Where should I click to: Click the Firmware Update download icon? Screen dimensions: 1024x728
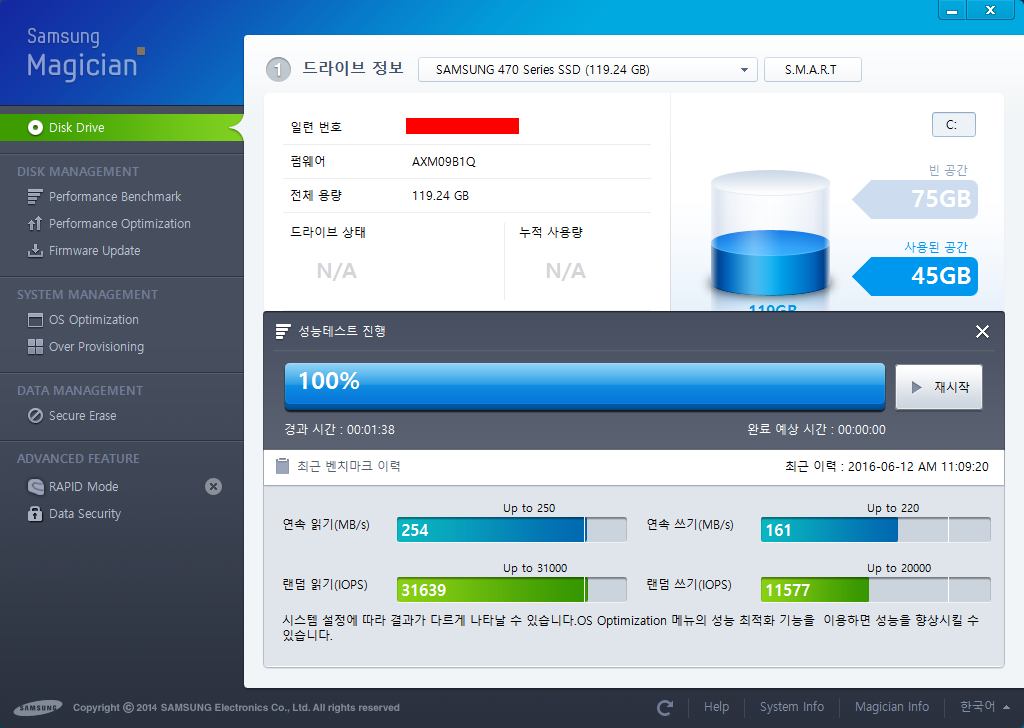click(x=35, y=251)
